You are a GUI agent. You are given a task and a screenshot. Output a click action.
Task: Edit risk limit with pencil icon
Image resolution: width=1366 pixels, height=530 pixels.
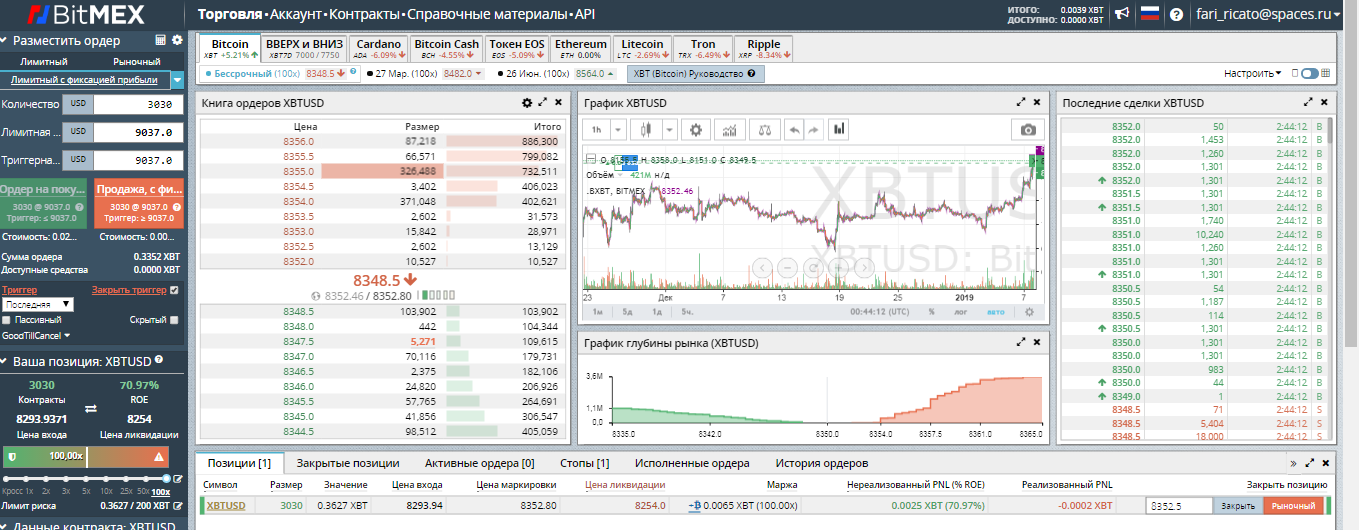coord(178,507)
